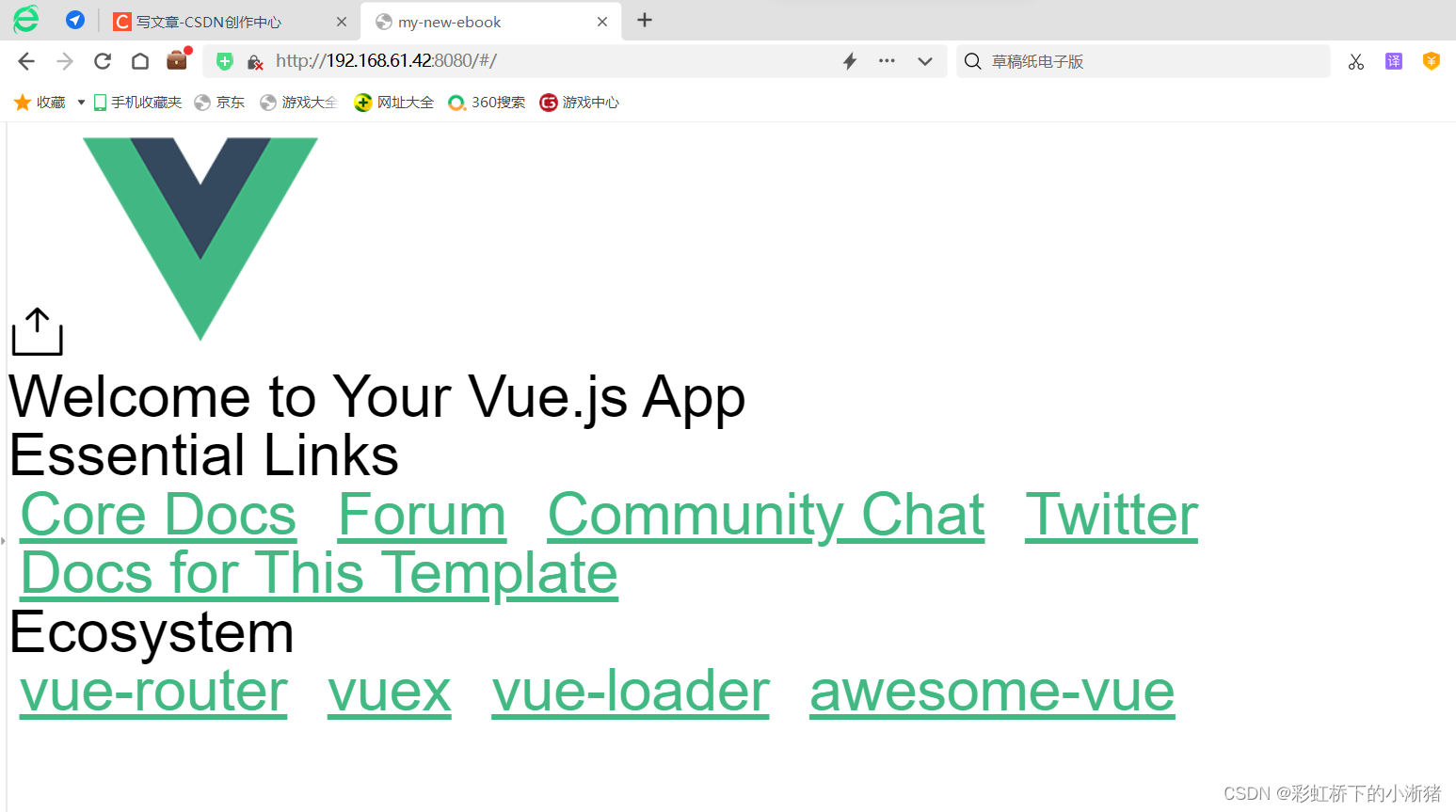Close the my-new-ebook tab
This screenshot has width=1456, height=812.
[602, 22]
